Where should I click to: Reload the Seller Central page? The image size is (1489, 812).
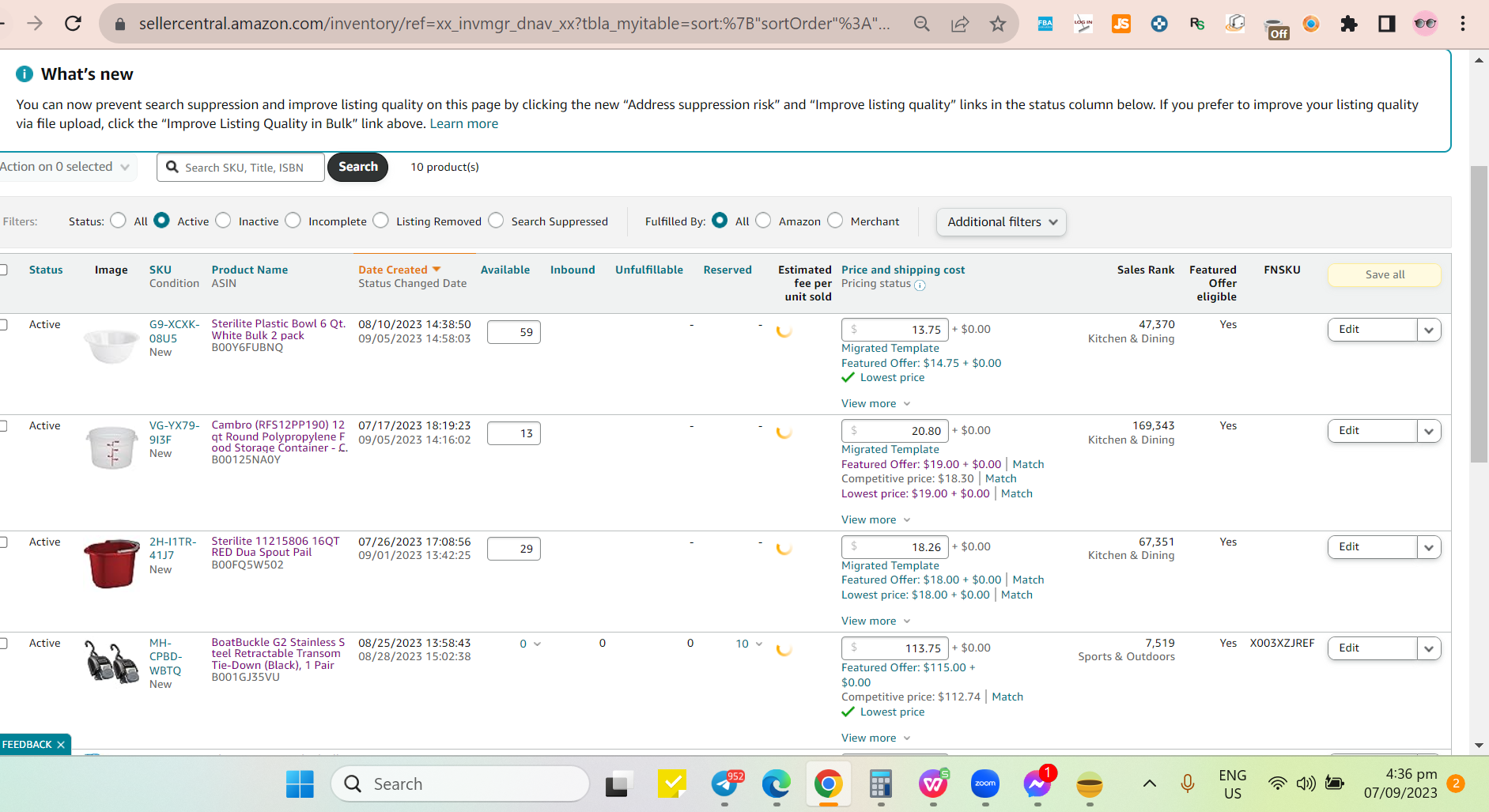(73, 24)
